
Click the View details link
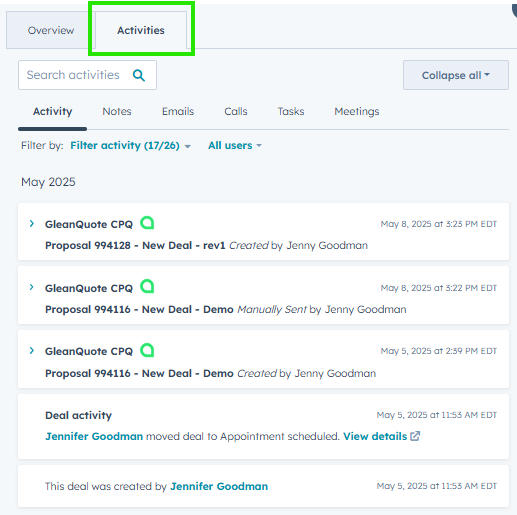[375, 436]
